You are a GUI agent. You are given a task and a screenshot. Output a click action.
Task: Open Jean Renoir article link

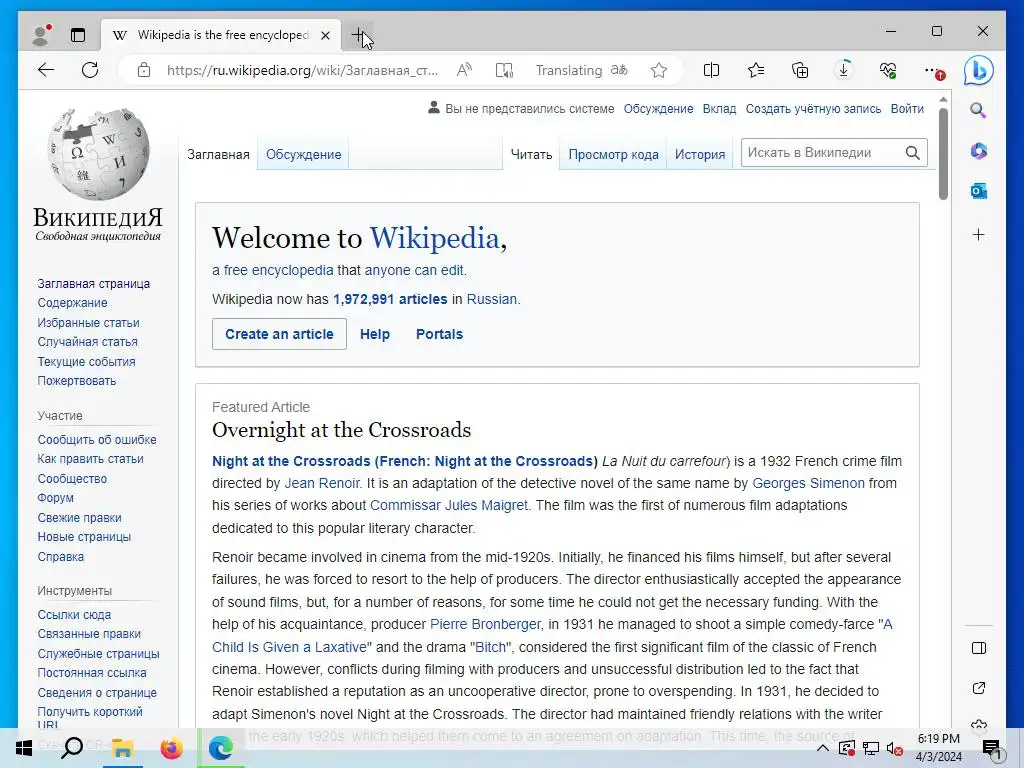pos(322,483)
